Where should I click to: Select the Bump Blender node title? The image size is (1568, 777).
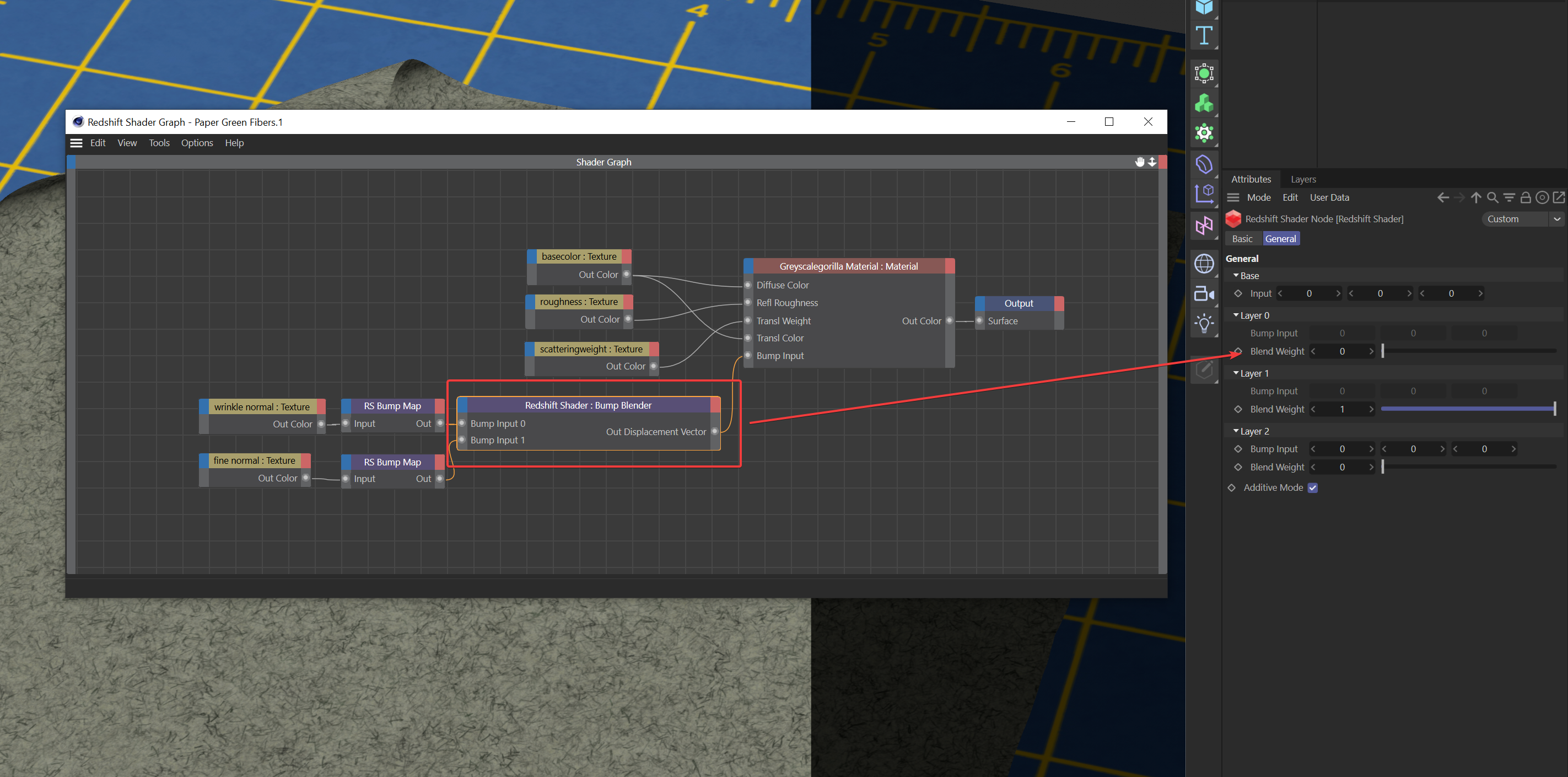(x=588, y=405)
